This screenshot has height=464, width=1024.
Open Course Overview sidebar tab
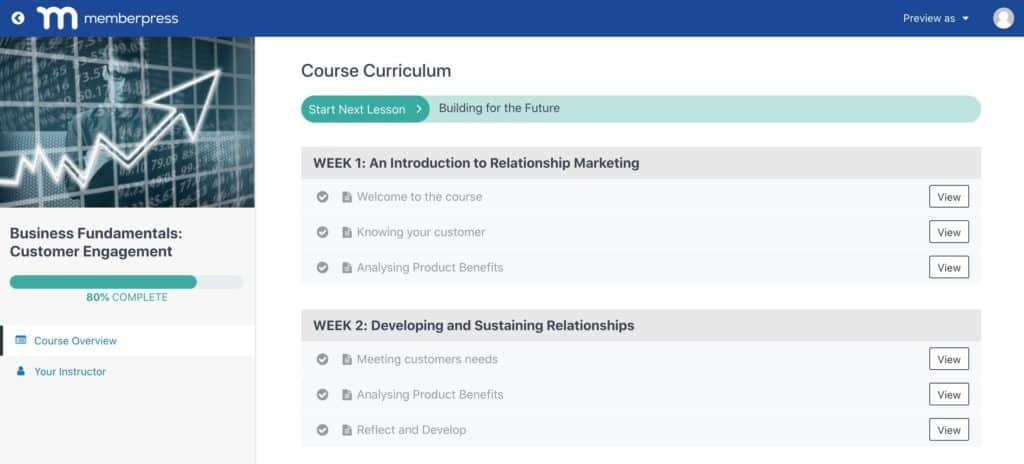tap(127, 340)
